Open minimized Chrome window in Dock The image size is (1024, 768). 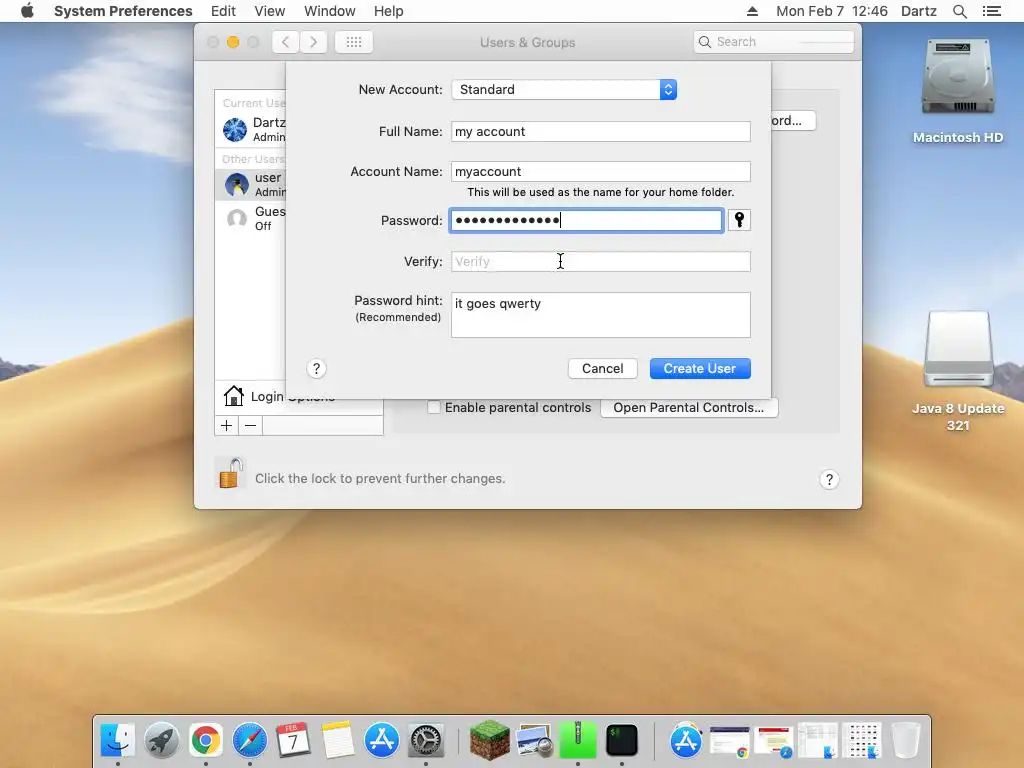(729, 741)
